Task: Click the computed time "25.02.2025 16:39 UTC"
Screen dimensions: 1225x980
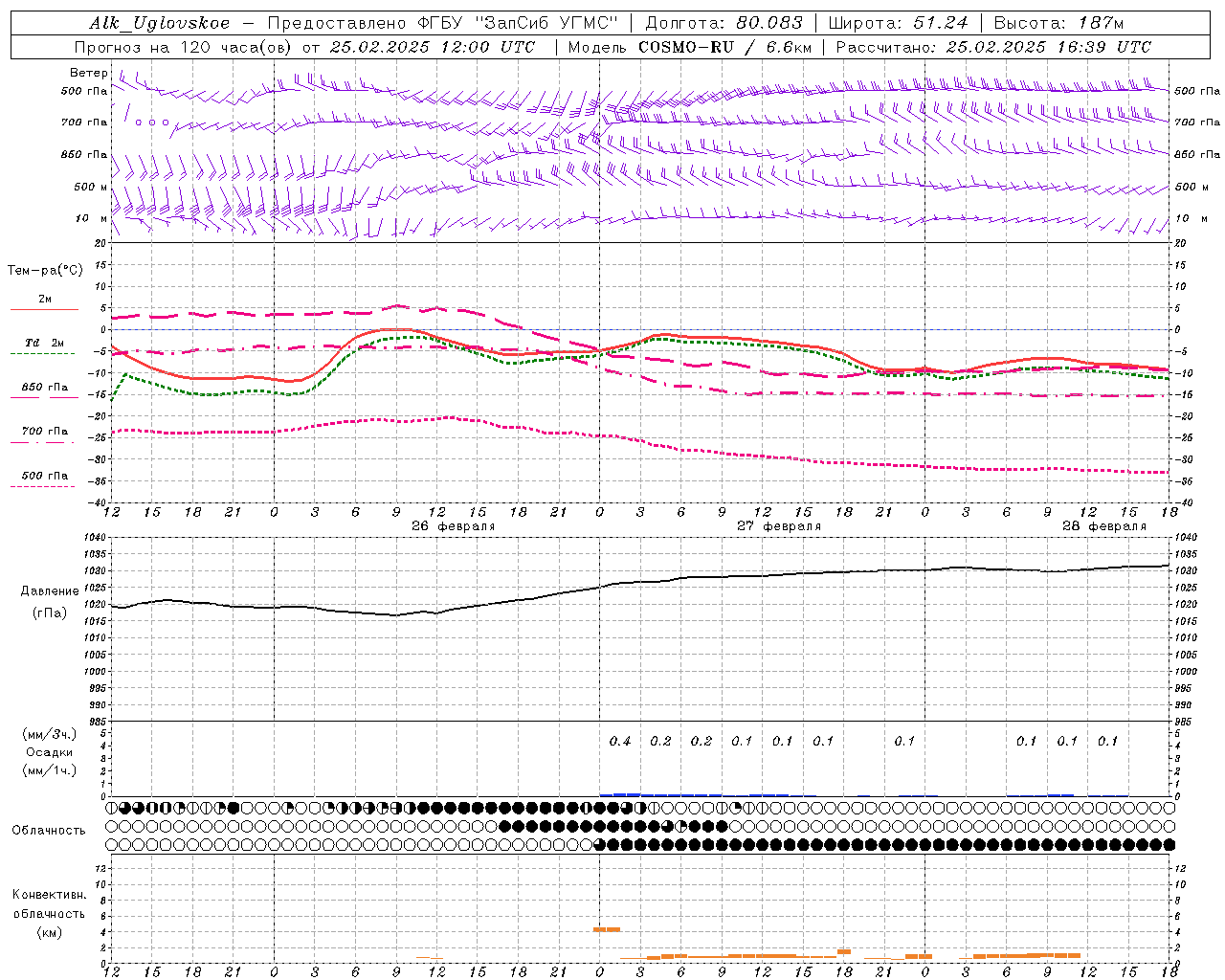Action: click(x=1048, y=47)
